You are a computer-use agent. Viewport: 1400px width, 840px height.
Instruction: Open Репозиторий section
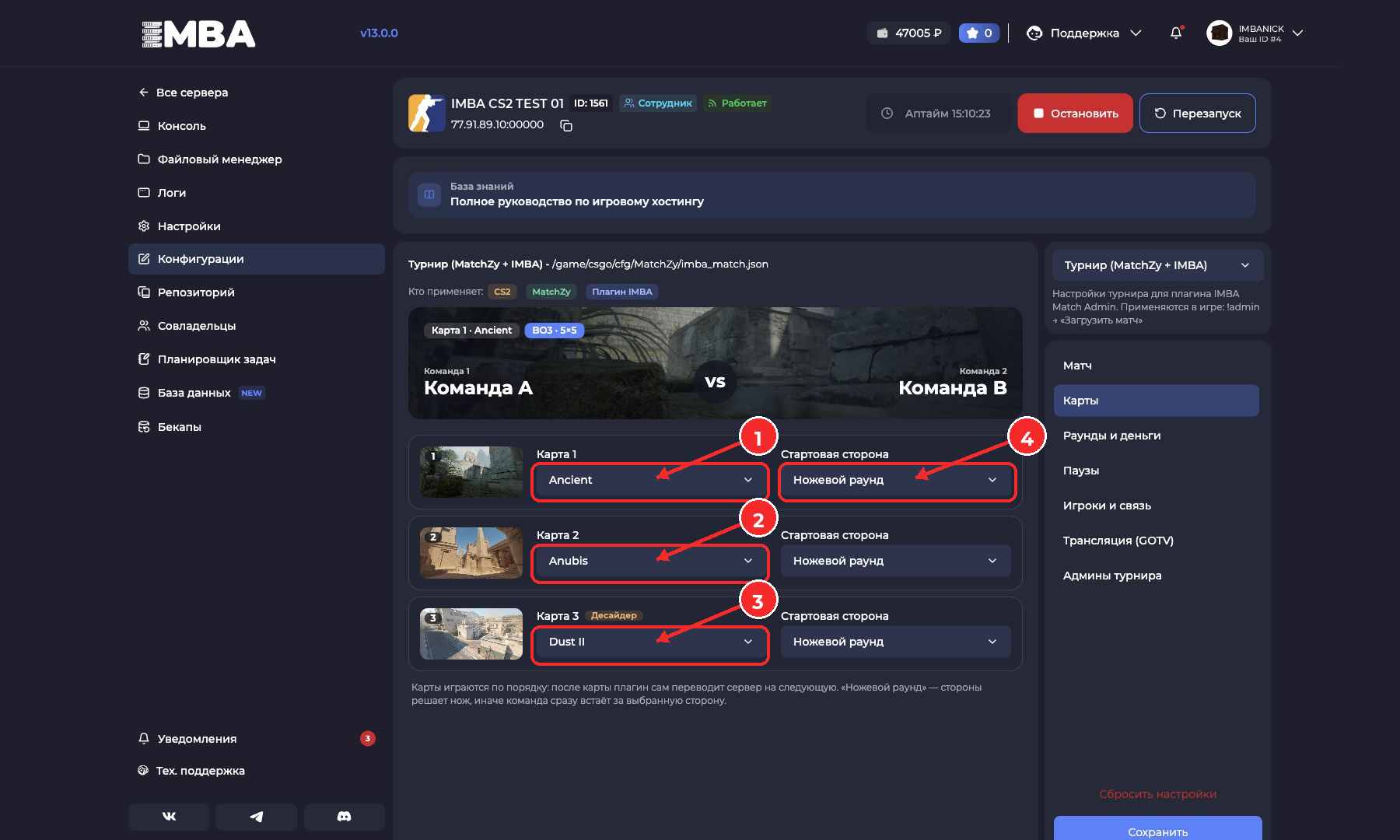point(257,292)
